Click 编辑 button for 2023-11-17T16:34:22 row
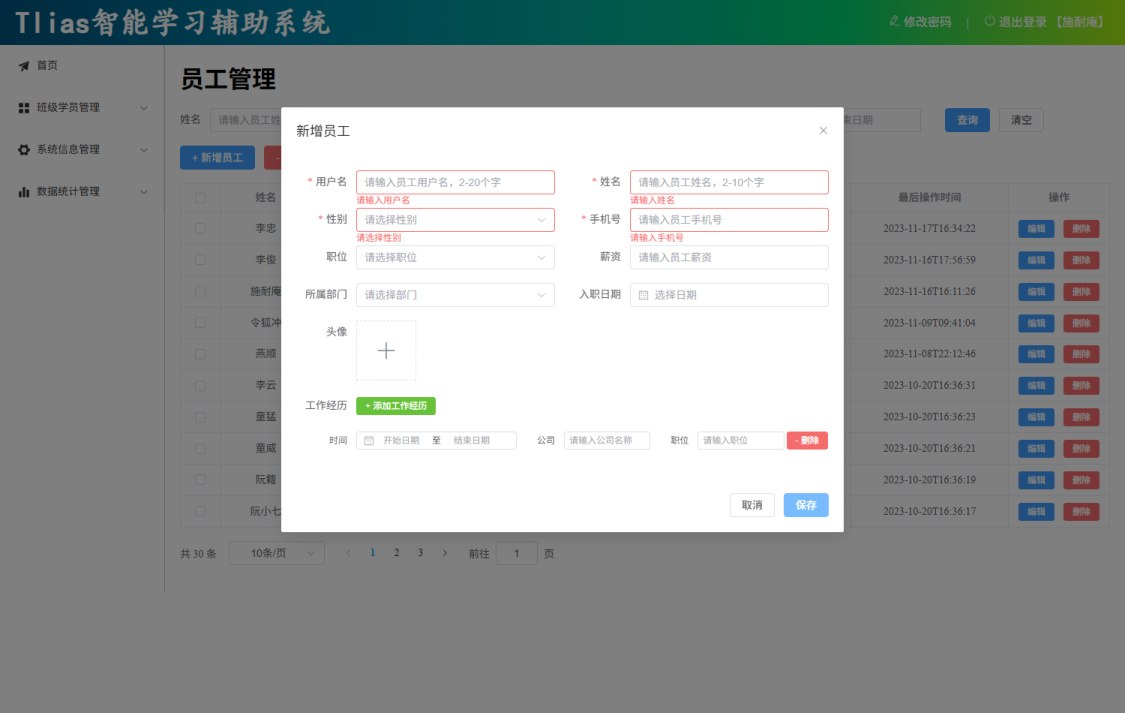 click(1036, 229)
